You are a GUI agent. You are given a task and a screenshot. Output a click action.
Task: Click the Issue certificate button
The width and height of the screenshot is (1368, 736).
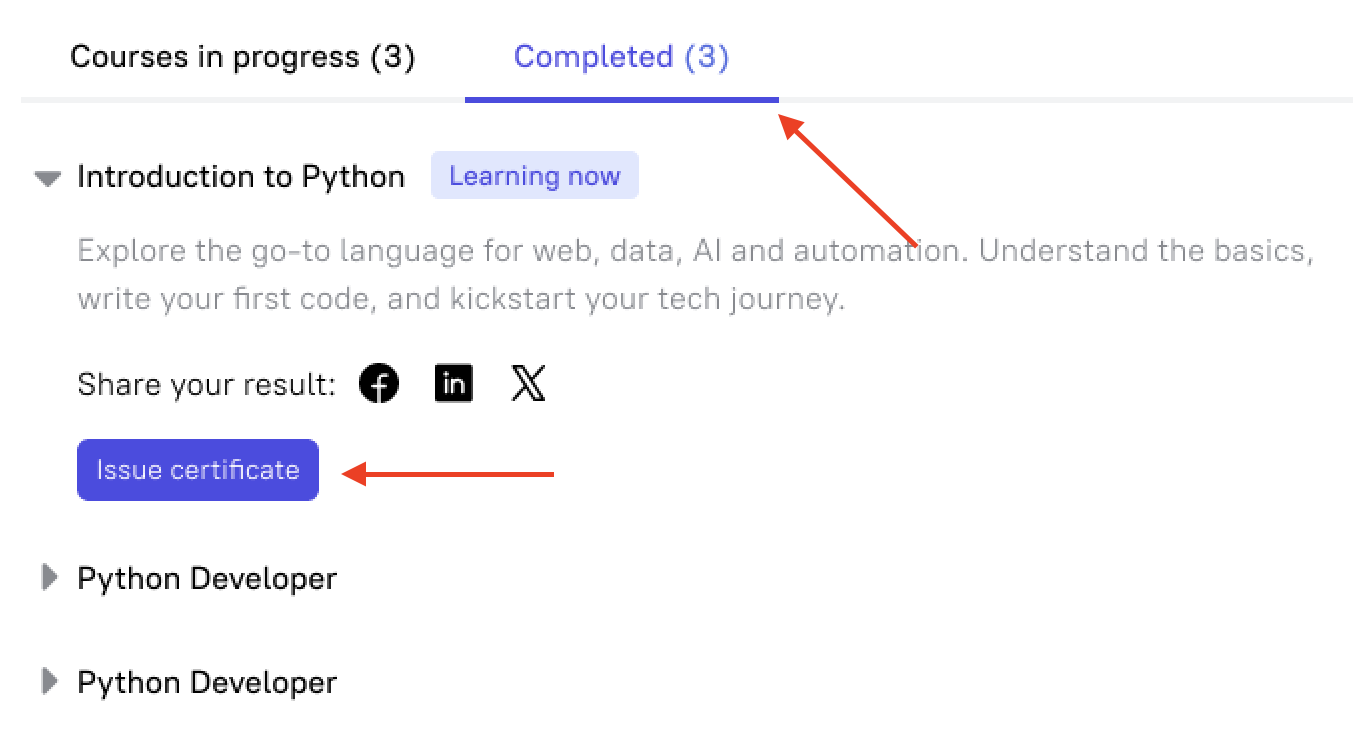tap(198, 470)
